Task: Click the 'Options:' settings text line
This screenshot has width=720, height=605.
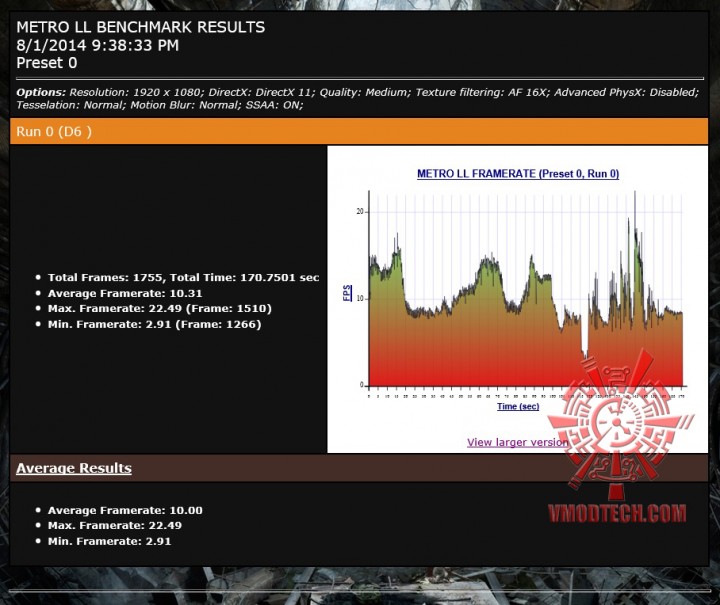Action: (357, 92)
